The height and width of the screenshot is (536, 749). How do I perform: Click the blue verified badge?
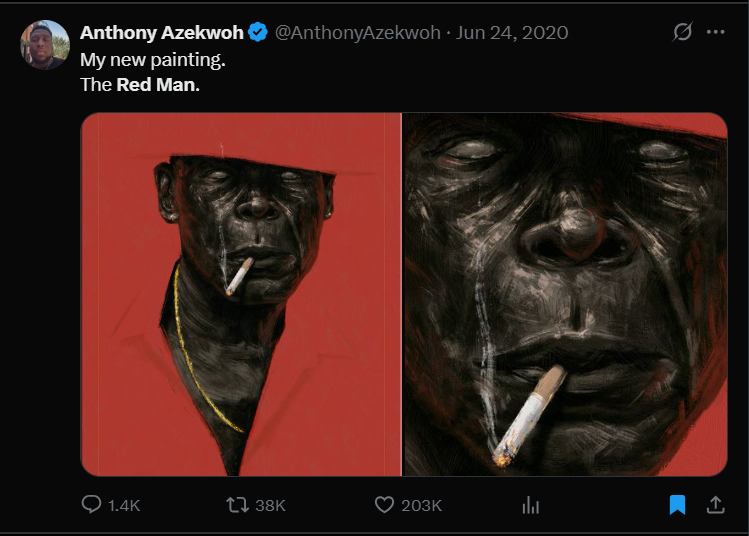(258, 32)
